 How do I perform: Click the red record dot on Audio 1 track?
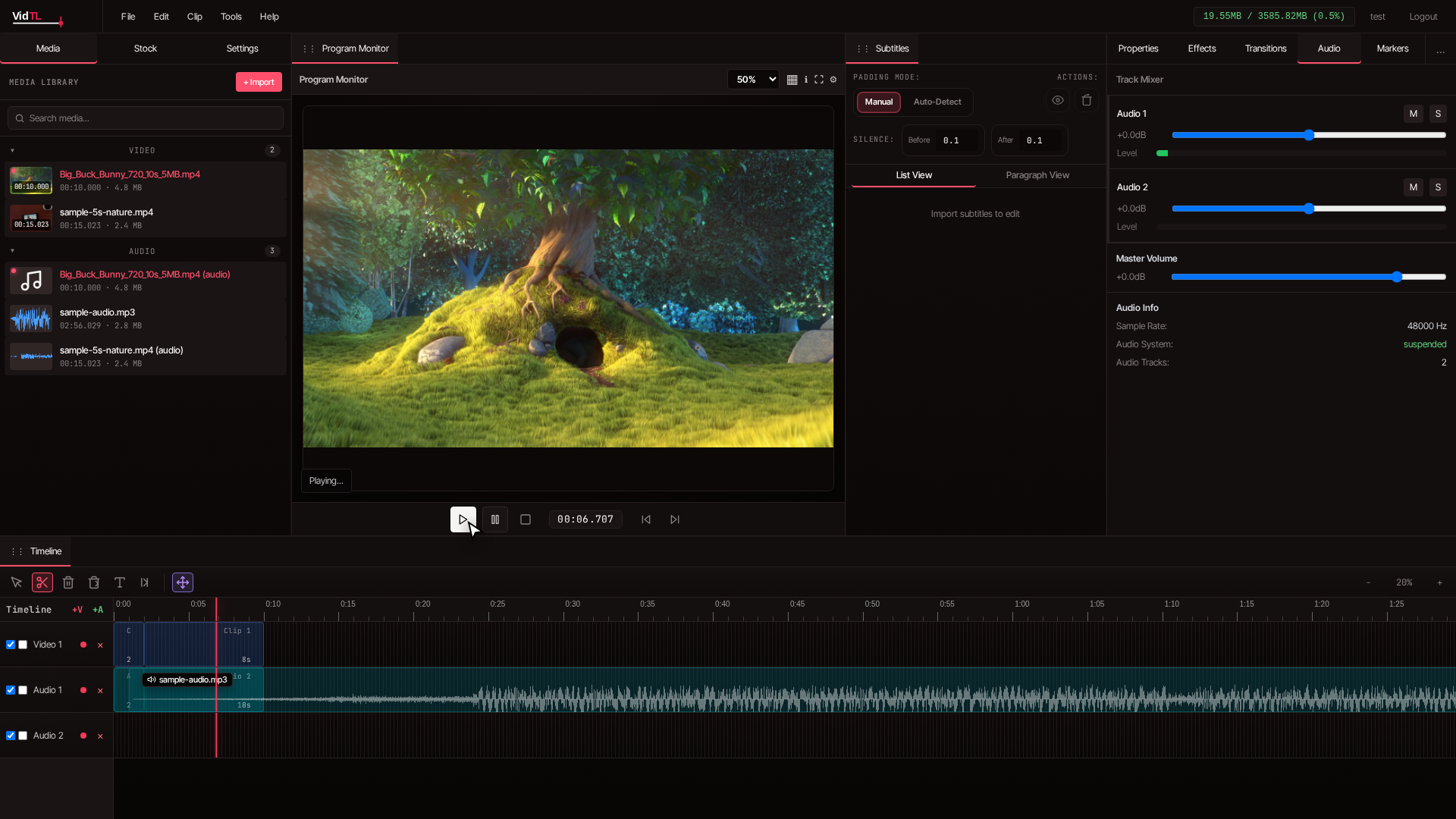tap(83, 690)
